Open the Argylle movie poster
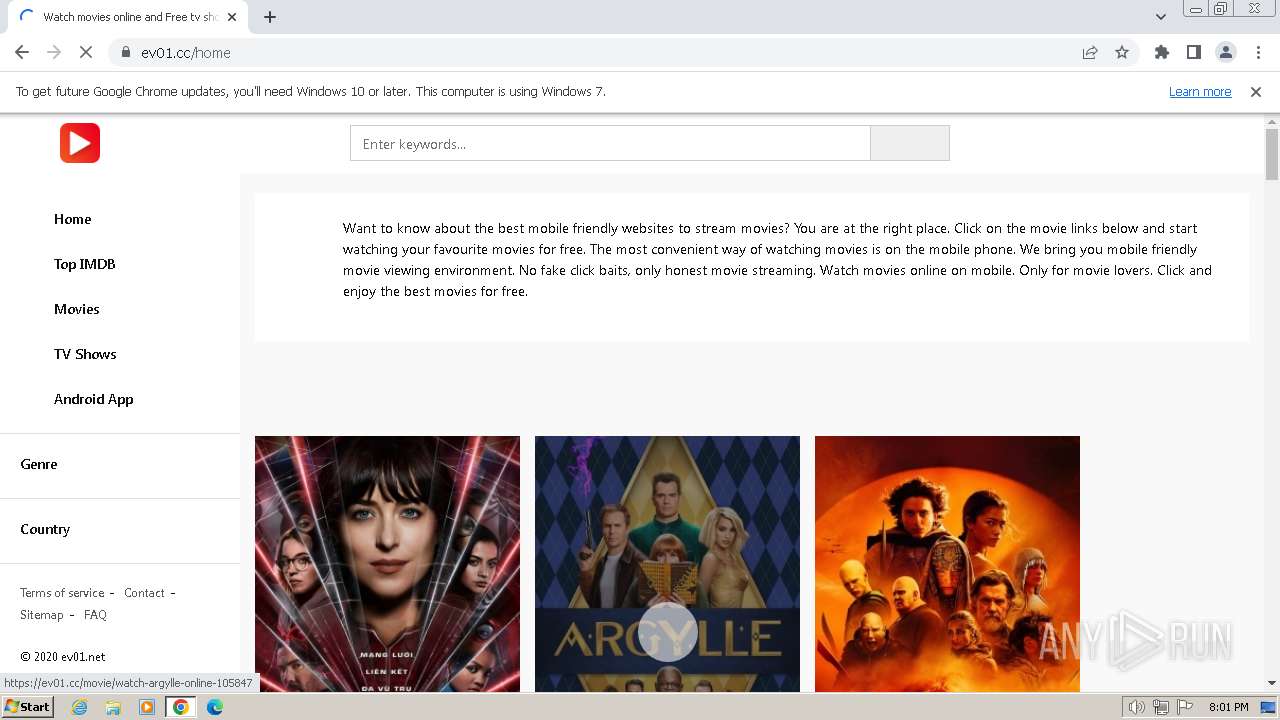 tap(667, 563)
